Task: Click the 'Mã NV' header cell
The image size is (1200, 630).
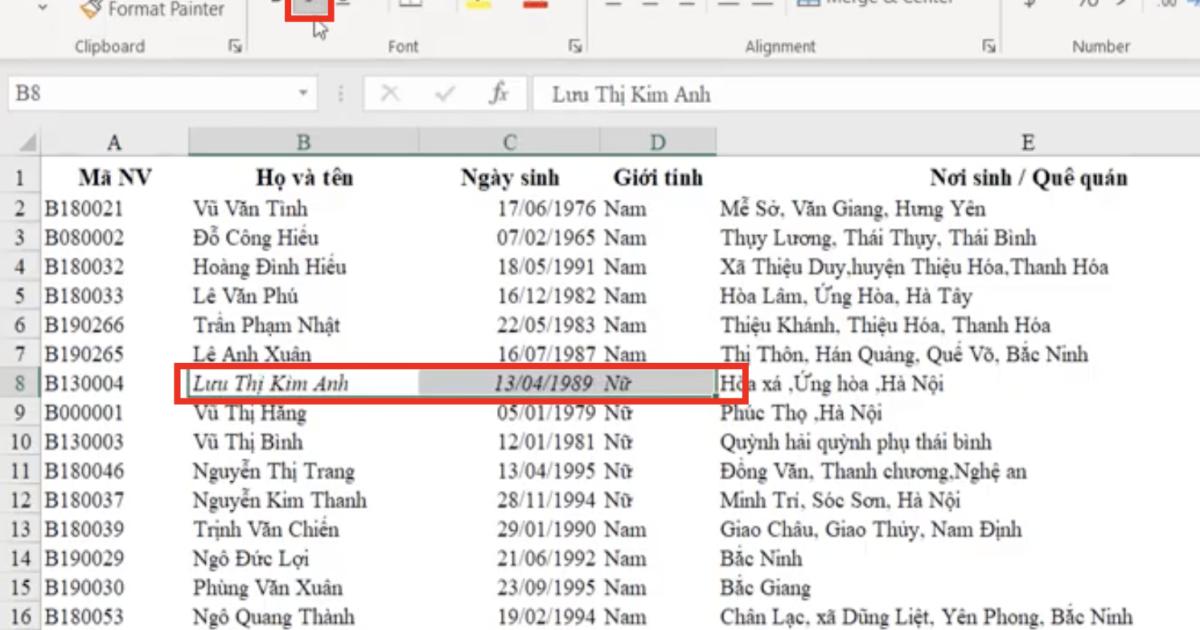Action: click(x=114, y=179)
